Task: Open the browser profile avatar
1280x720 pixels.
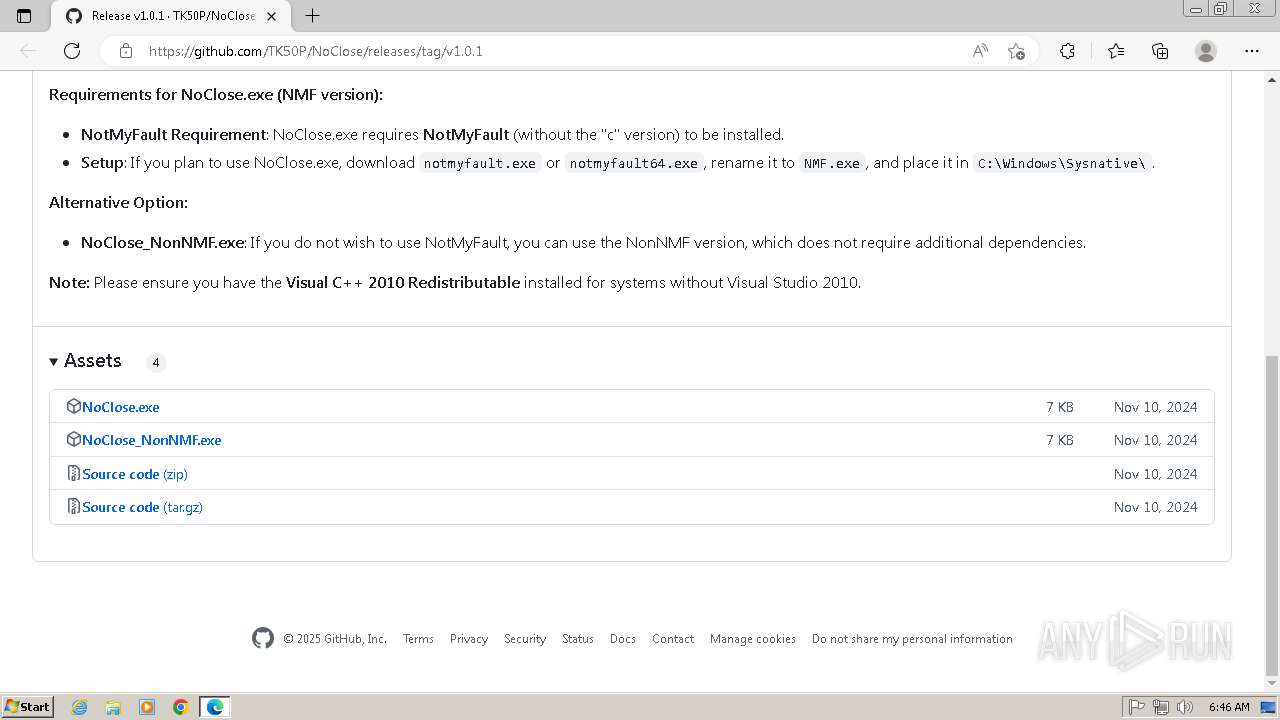Action: point(1206,51)
